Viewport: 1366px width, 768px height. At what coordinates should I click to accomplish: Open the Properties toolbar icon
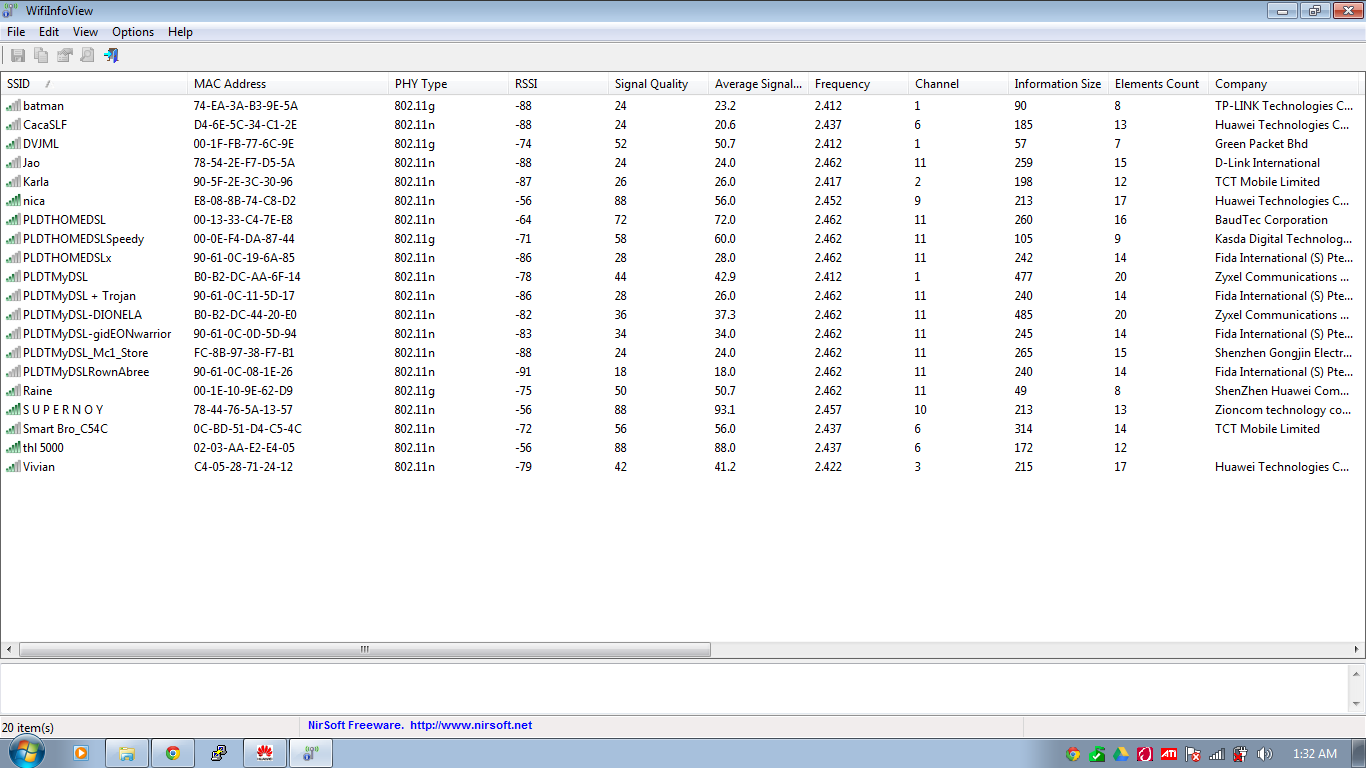point(65,55)
